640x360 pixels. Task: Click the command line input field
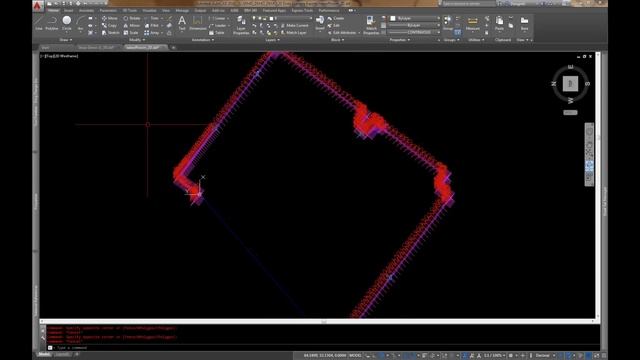pos(322,348)
